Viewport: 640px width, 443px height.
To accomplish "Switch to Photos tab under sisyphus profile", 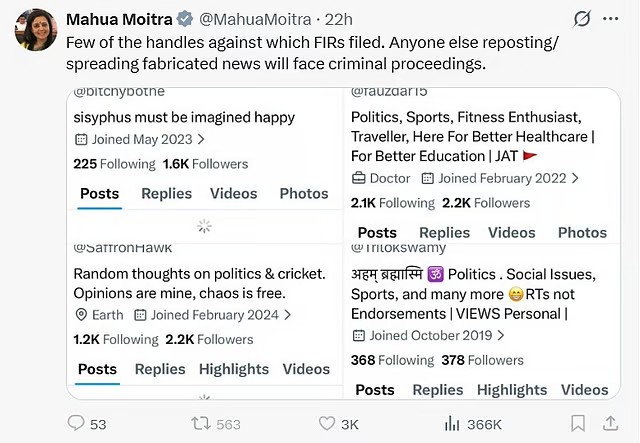I will [303, 193].
